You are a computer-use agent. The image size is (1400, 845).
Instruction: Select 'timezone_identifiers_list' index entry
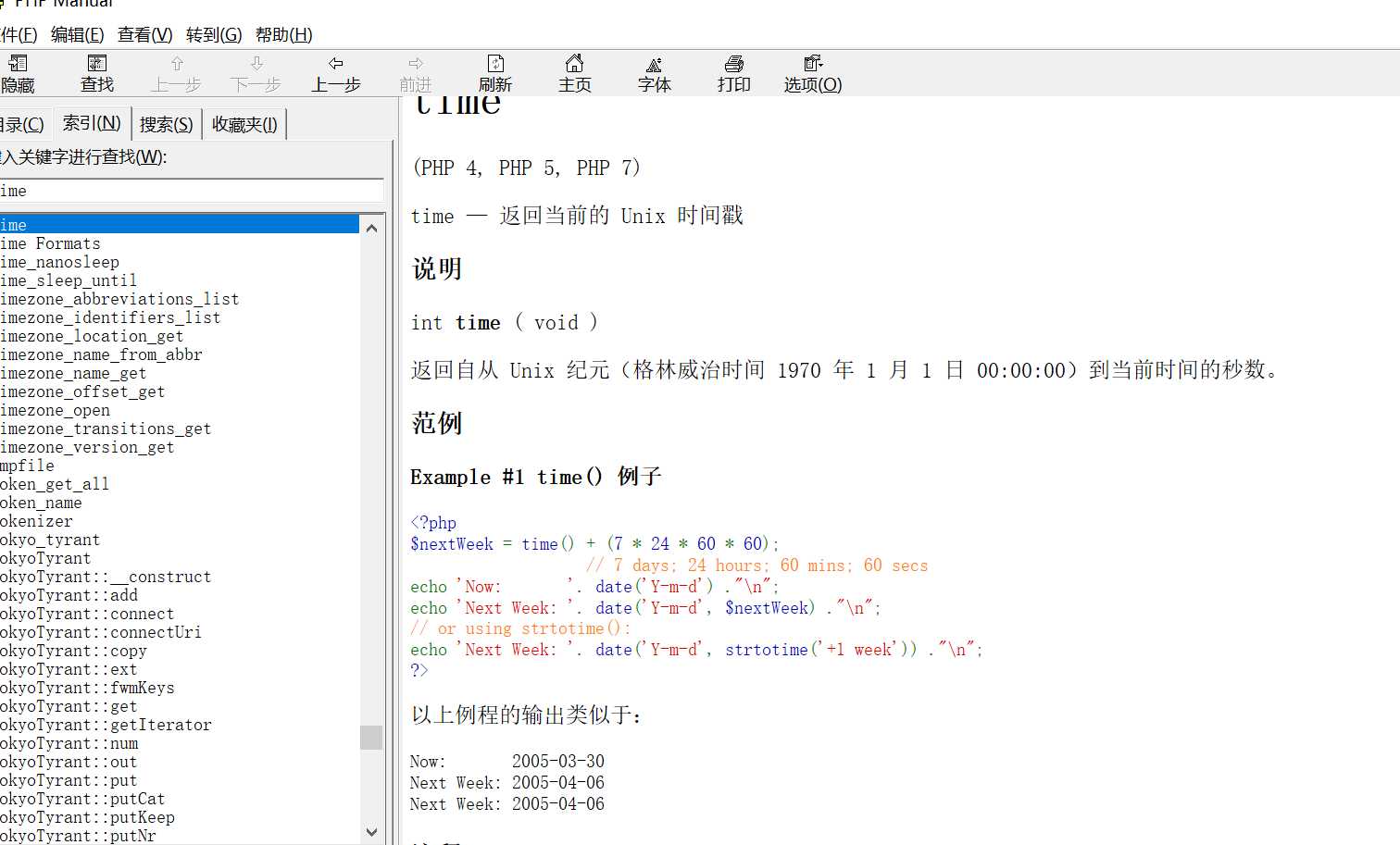click(x=110, y=317)
